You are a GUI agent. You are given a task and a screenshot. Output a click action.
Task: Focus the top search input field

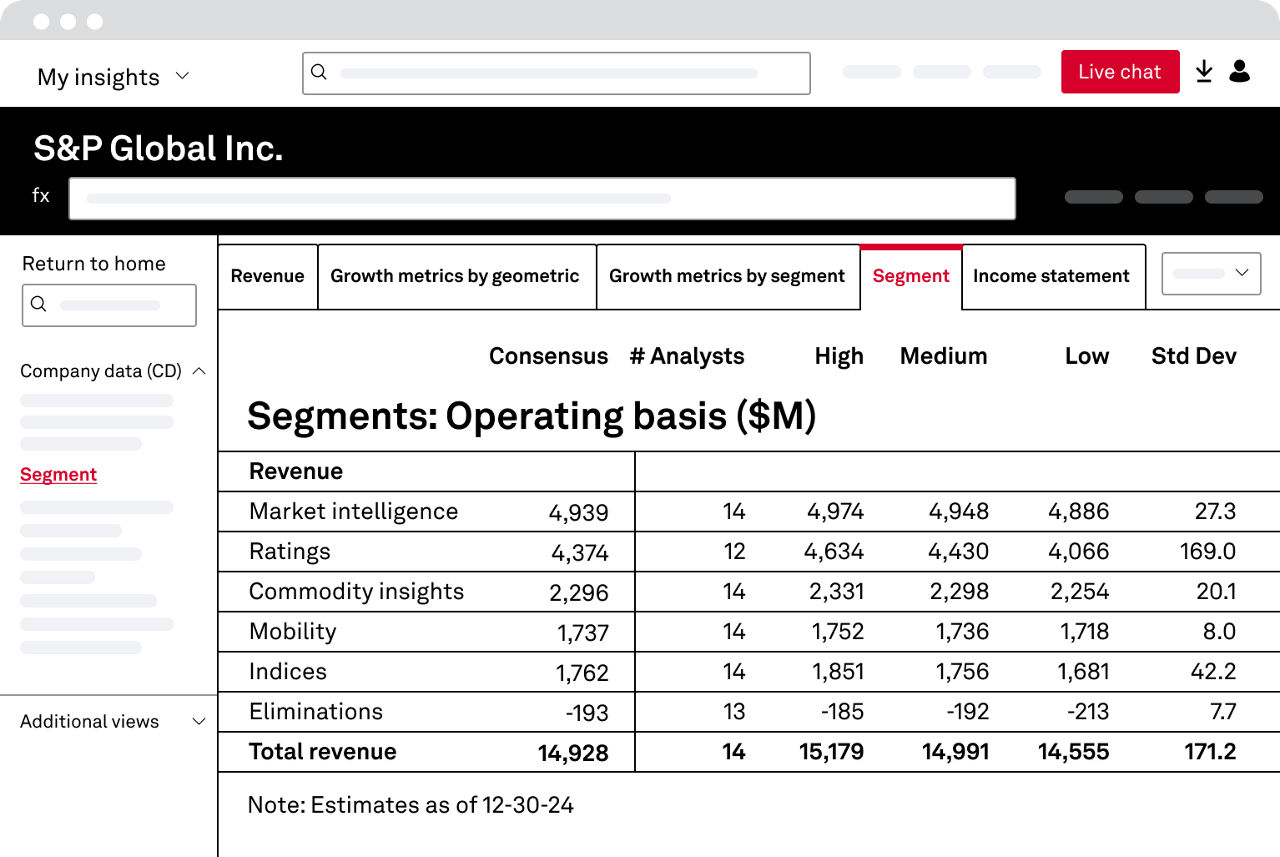[x=556, y=73]
